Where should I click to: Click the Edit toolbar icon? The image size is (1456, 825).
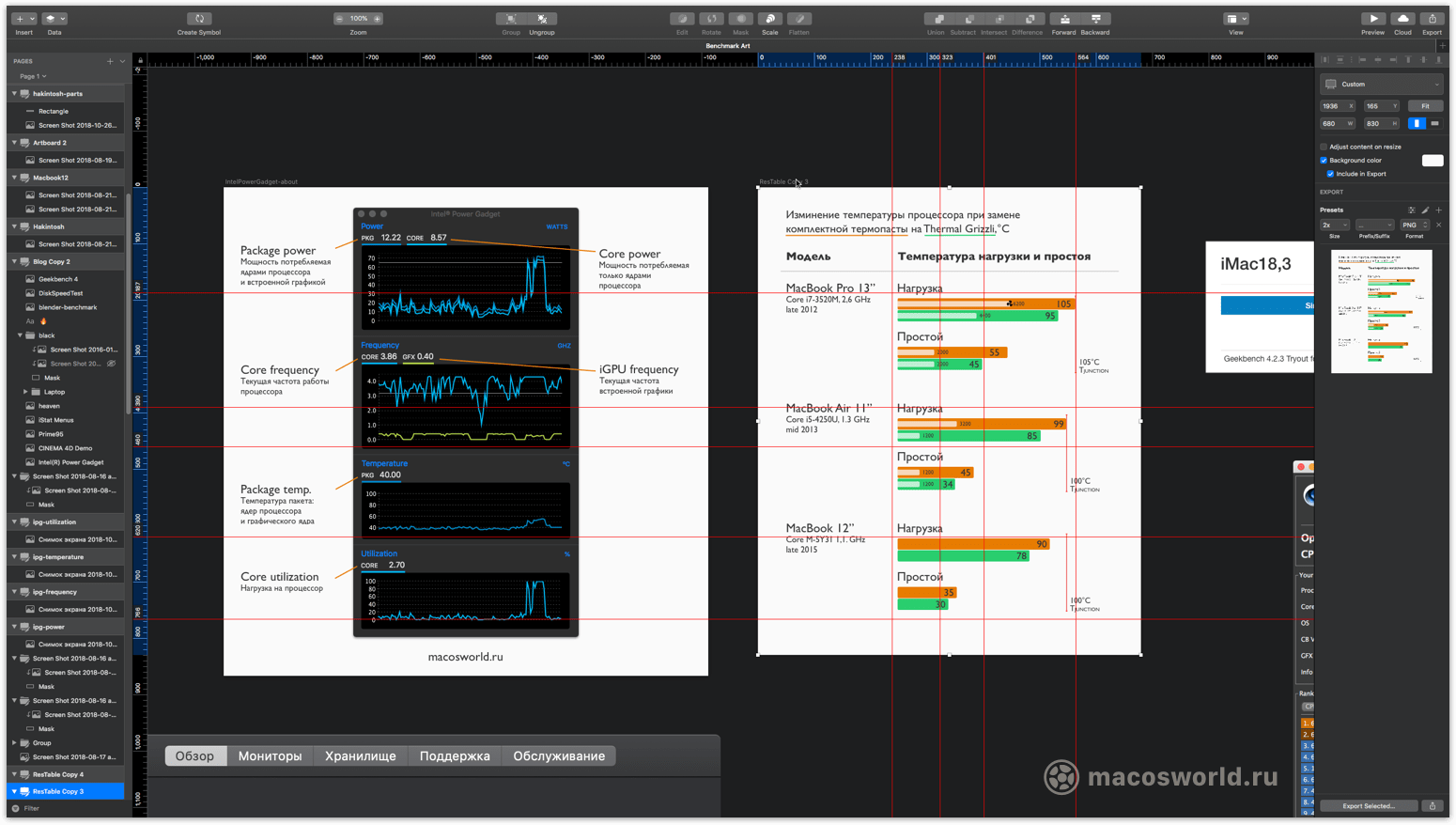[682, 19]
